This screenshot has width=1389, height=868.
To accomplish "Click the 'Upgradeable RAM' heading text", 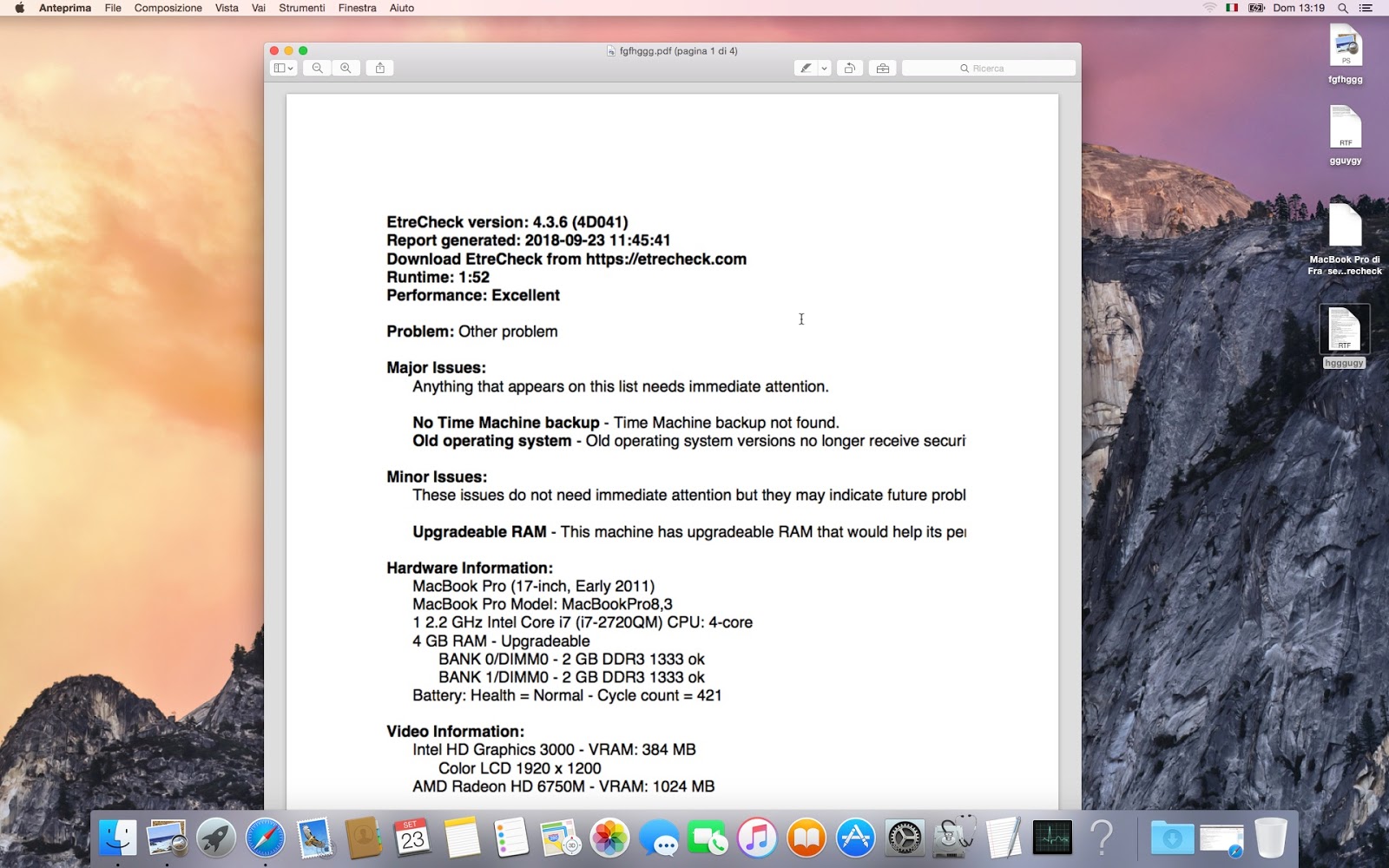I will (x=479, y=532).
